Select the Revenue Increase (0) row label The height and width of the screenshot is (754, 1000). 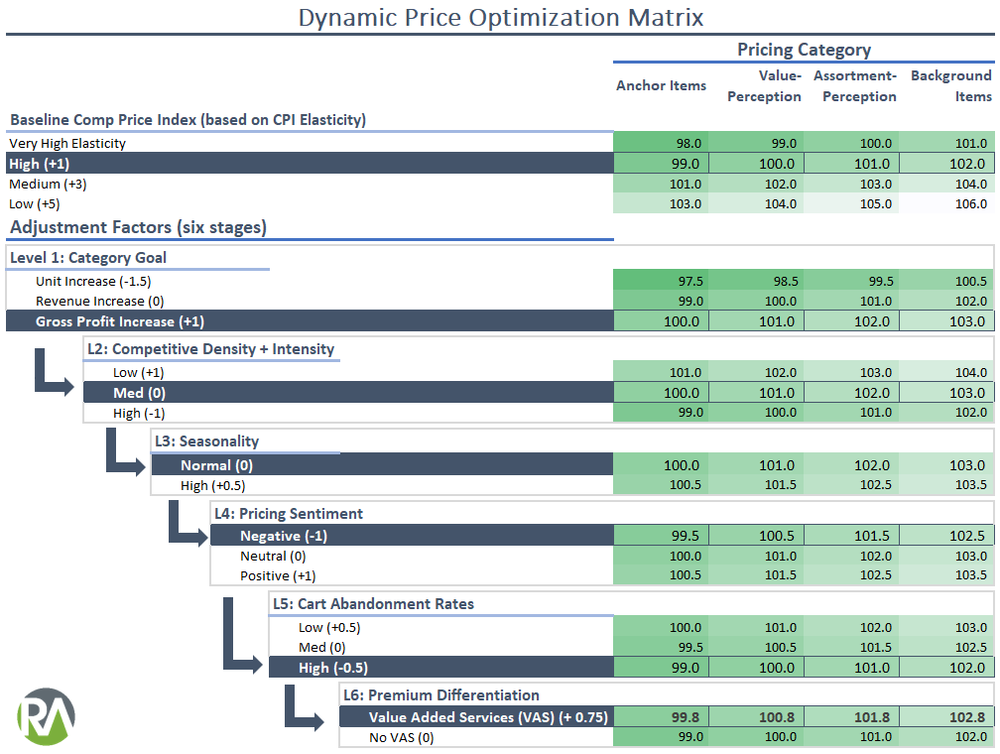click(99, 301)
